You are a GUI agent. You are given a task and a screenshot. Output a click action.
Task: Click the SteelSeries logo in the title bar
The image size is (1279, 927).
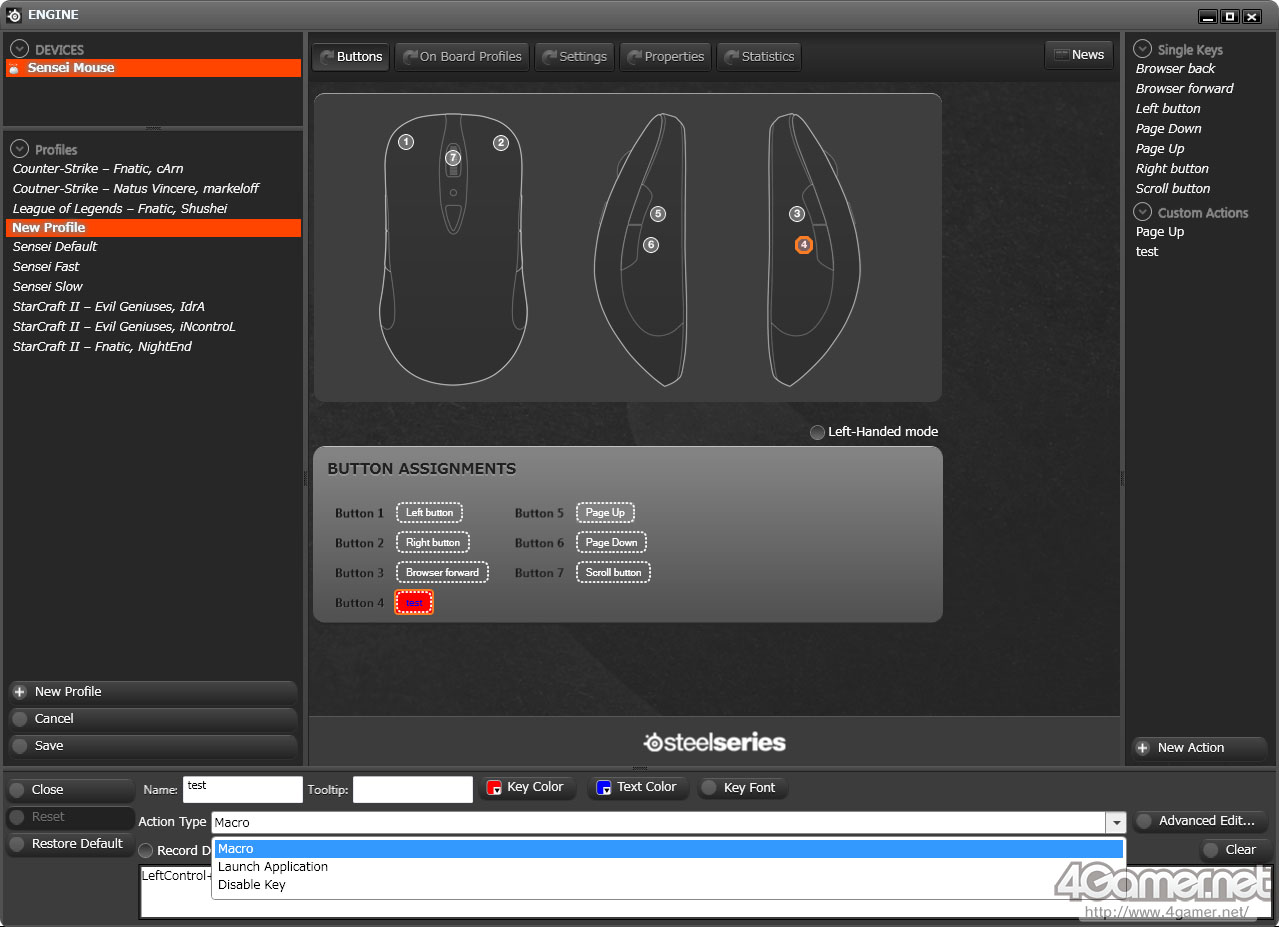14,15
